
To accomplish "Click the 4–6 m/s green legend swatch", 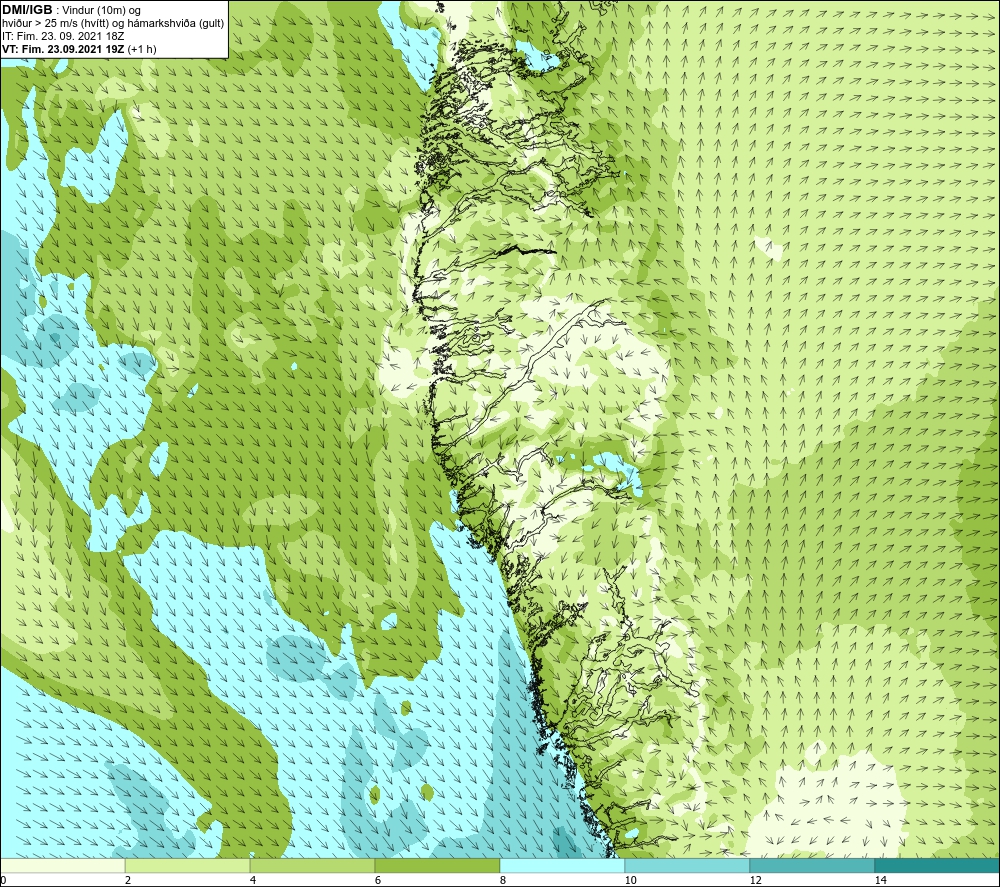I will tap(312, 866).
